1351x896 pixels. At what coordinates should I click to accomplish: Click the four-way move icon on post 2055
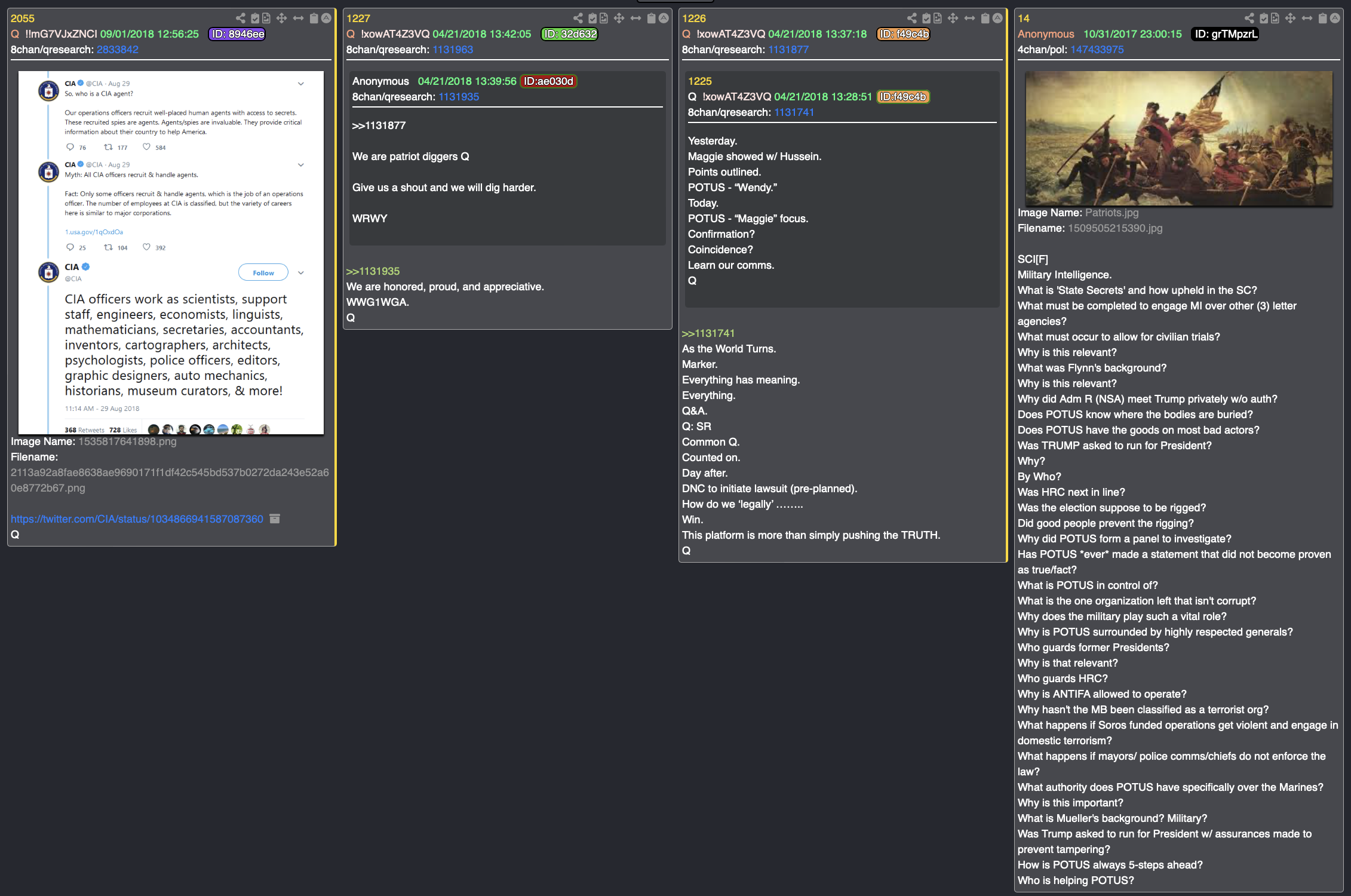(x=282, y=19)
